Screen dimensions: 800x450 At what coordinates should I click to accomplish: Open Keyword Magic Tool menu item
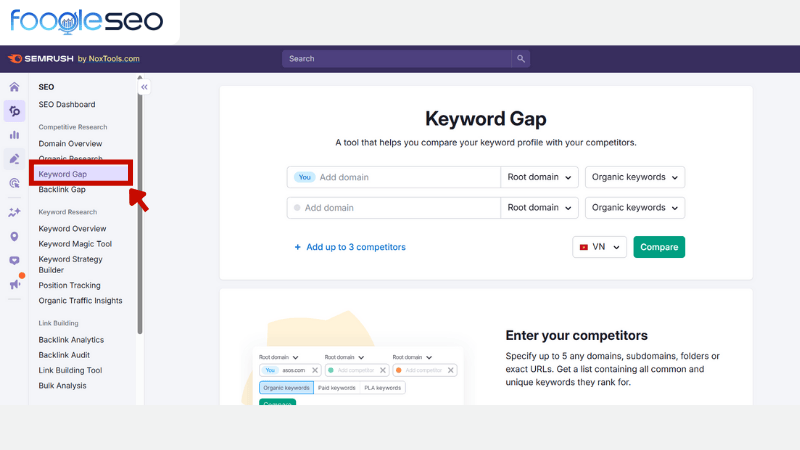pos(75,244)
